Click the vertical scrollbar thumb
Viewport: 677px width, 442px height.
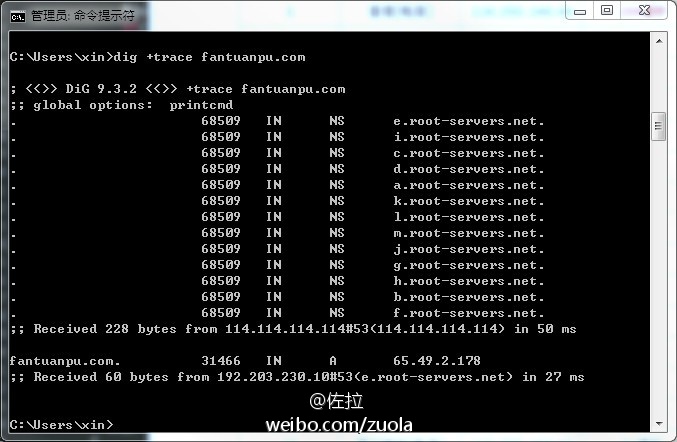pyautogui.click(x=658, y=126)
